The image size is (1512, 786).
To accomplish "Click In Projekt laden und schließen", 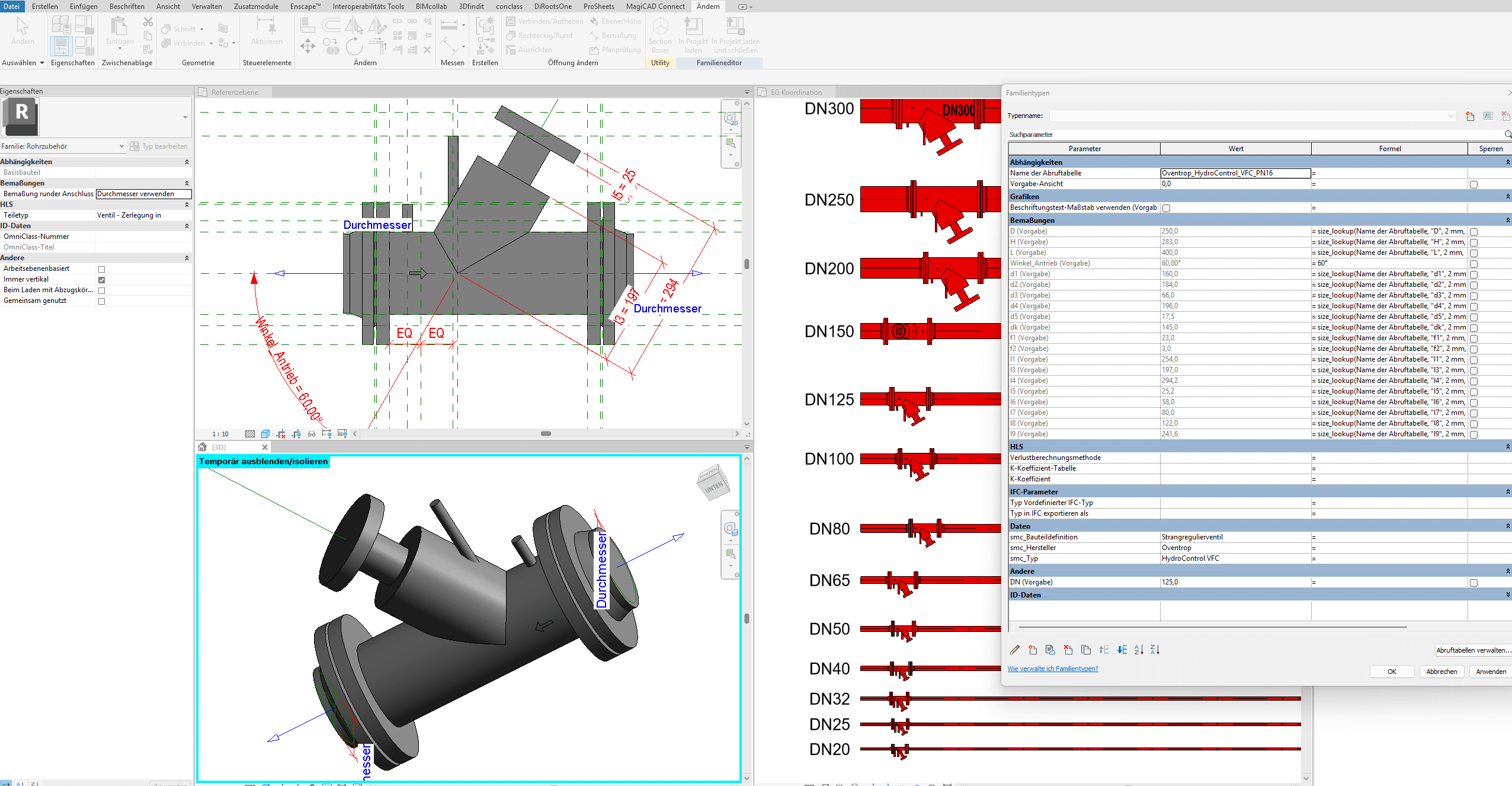I will 735,35.
